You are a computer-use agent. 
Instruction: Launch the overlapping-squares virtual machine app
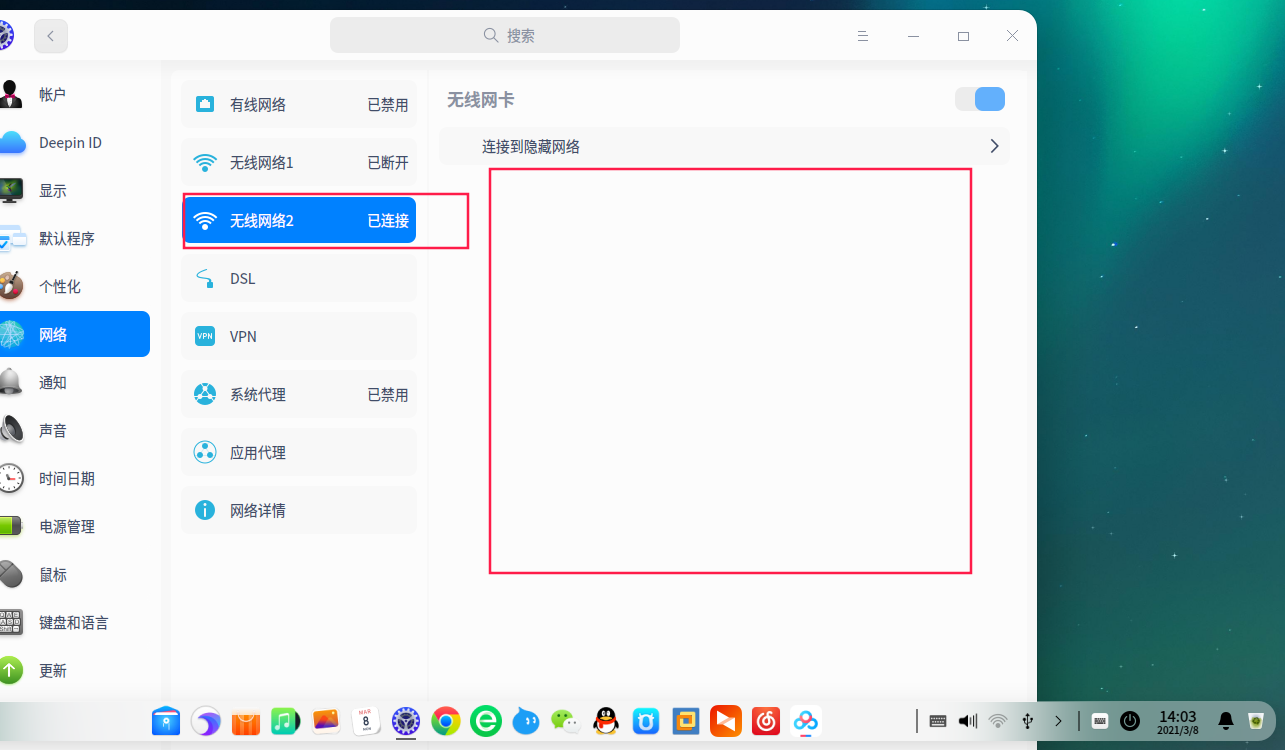(x=686, y=720)
